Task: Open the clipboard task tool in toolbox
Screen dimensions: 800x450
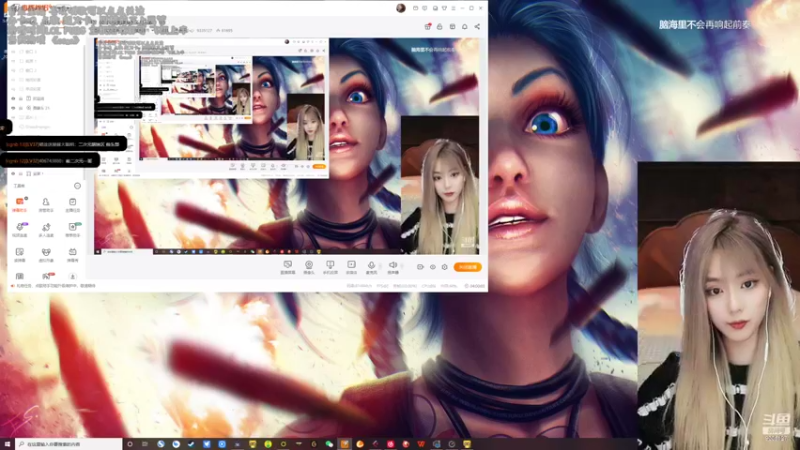Action: coord(72,204)
